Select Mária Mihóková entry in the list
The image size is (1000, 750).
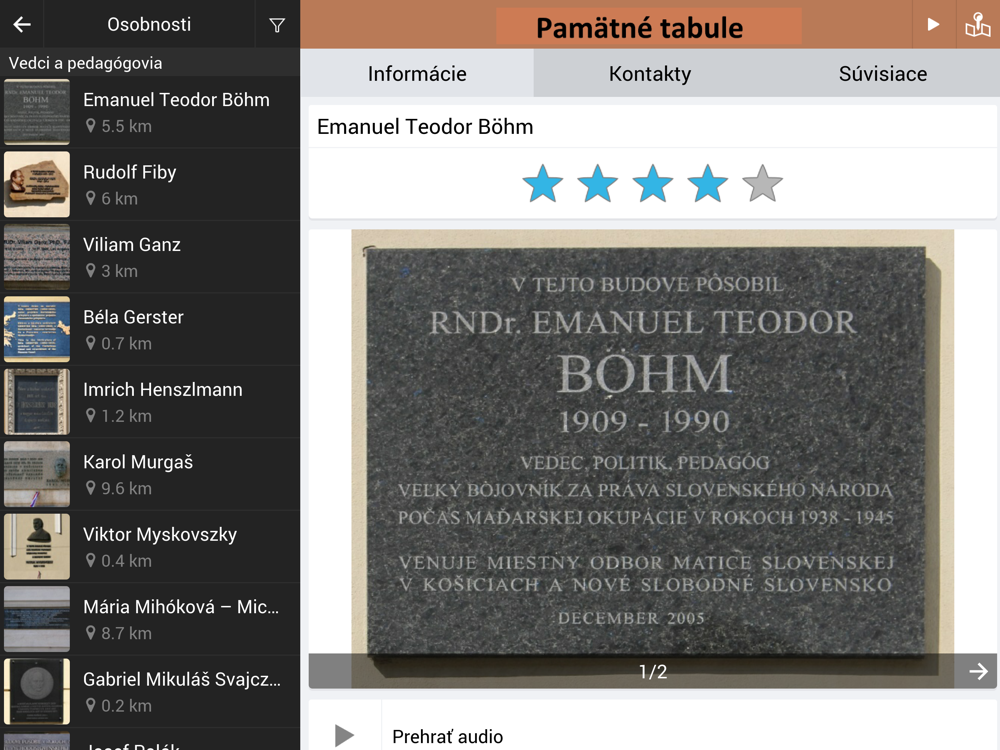(x=150, y=619)
